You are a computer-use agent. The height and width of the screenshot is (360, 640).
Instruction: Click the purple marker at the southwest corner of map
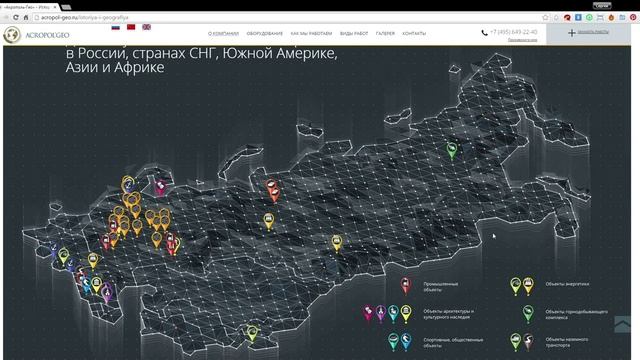click(x=107, y=292)
